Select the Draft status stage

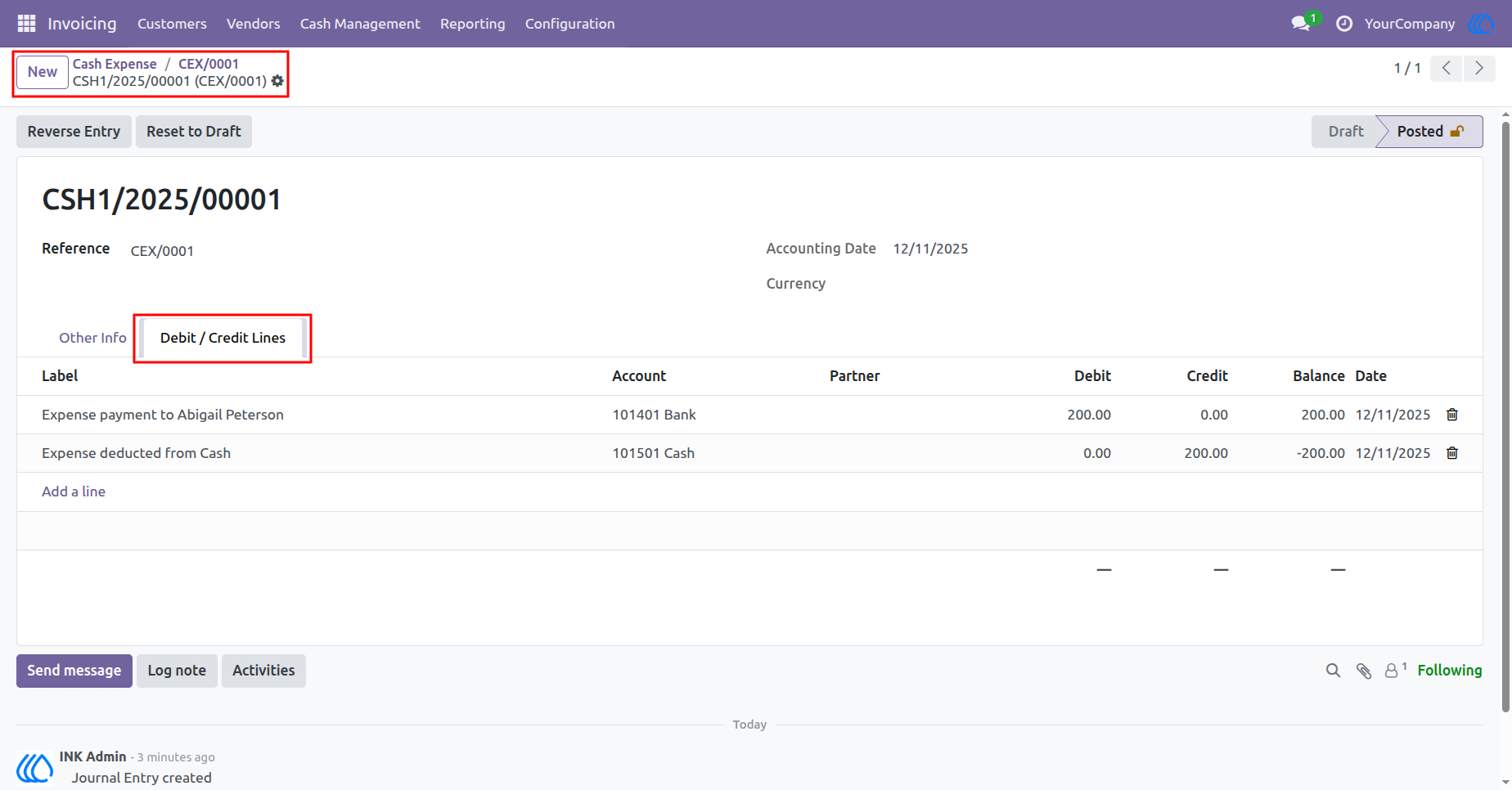coord(1346,132)
